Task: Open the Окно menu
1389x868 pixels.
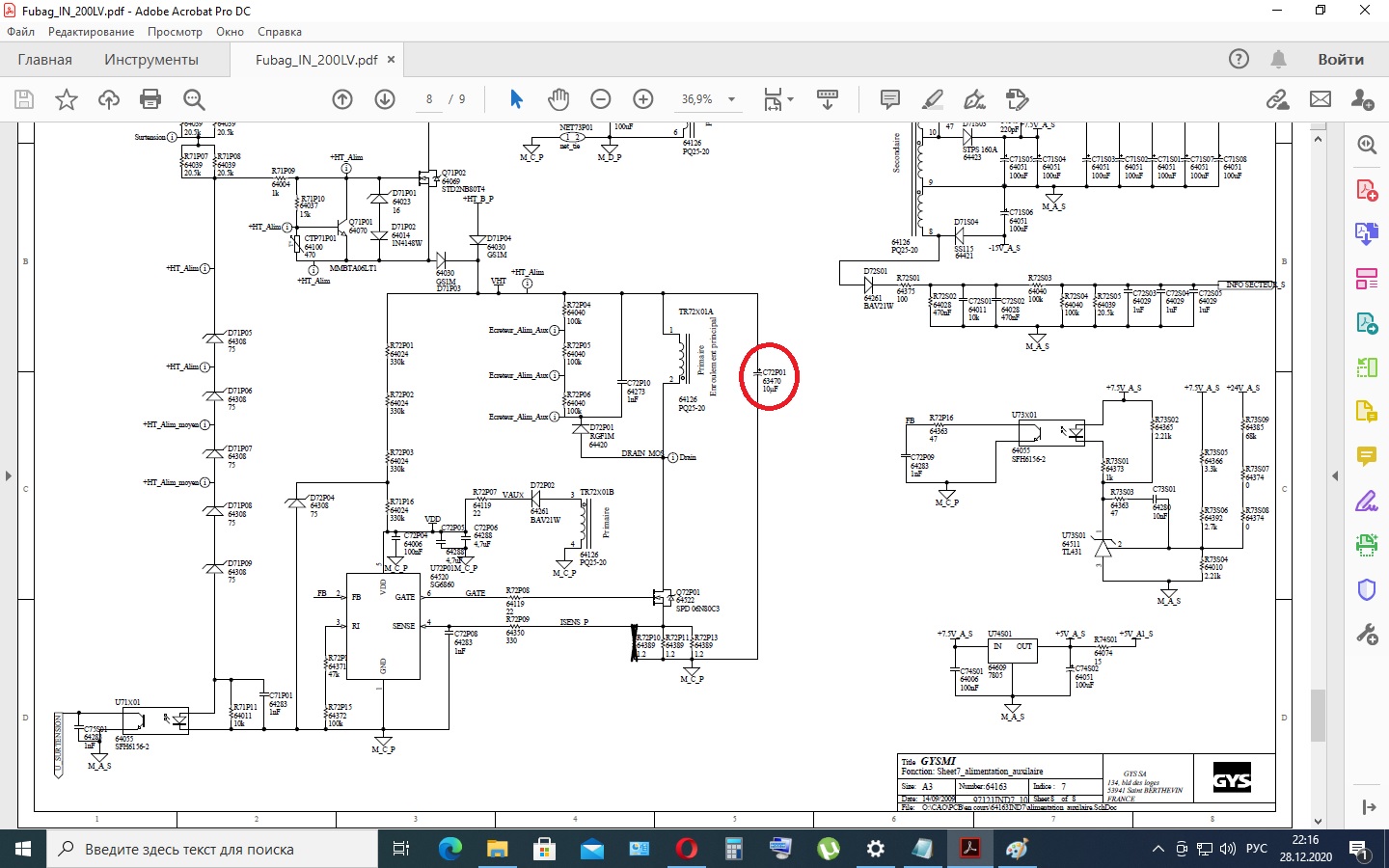Action: tap(230, 32)
